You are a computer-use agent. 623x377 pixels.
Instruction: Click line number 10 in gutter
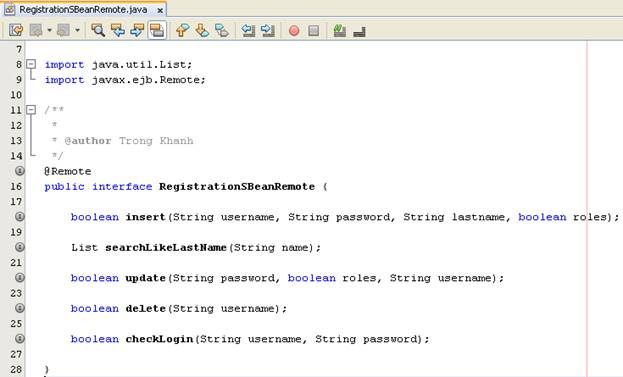point(16,95)
